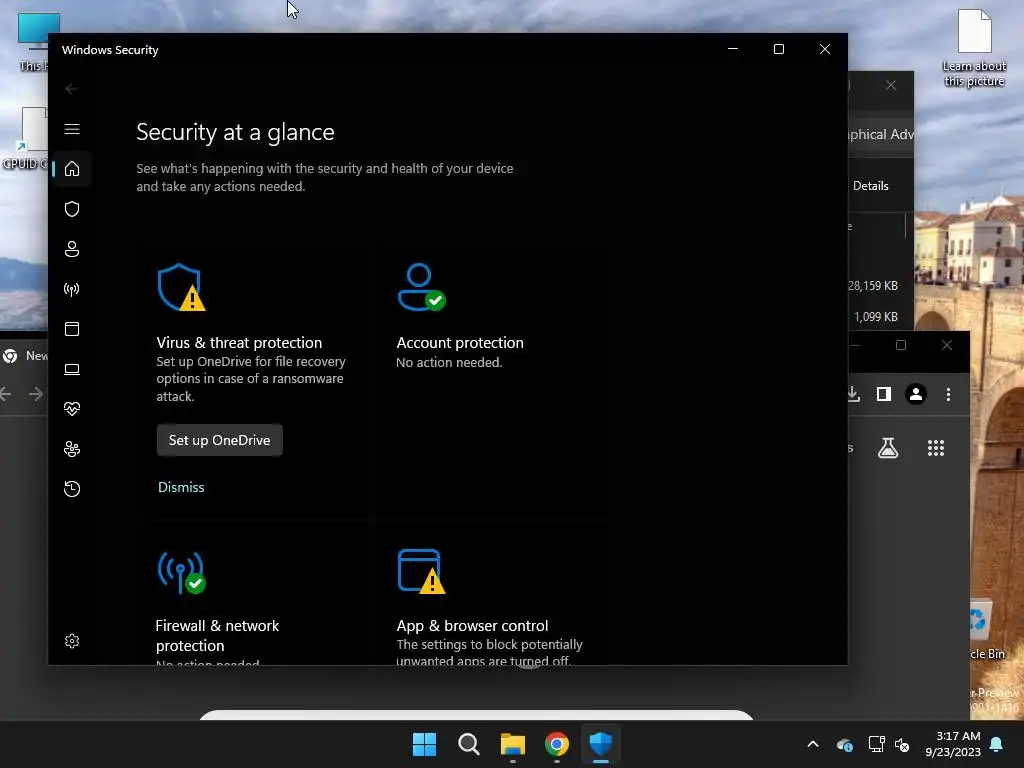1024x768 pixels.
Task: Click the Set up OneDrive button
Action: tap(219, 440)
